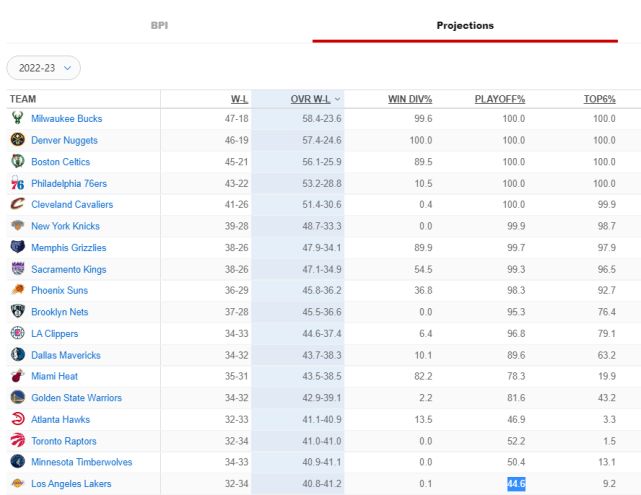
Task: Open the Philadelphia 76ers team link
Action: click(69, 184)
